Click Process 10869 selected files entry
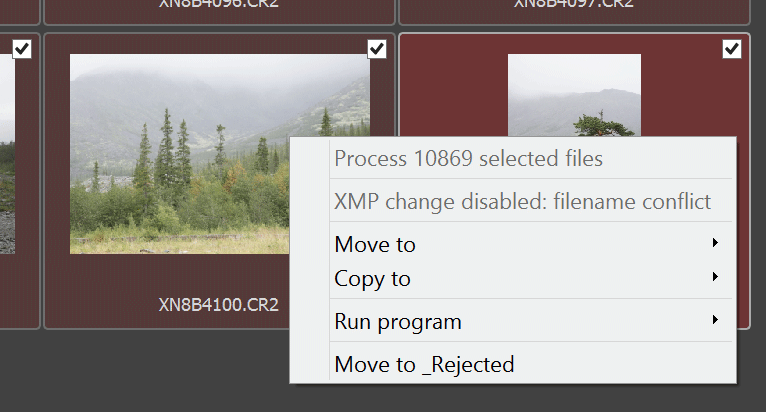The image size is (766, 412). (468, 158)
